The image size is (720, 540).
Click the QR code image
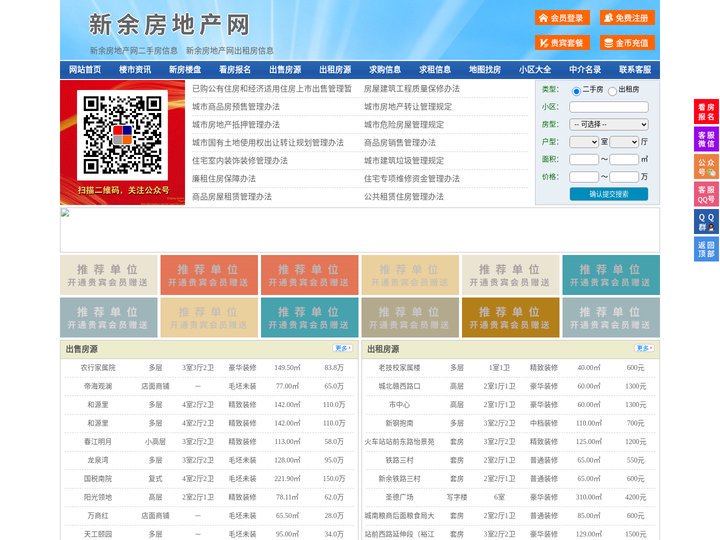coord(122,135)
